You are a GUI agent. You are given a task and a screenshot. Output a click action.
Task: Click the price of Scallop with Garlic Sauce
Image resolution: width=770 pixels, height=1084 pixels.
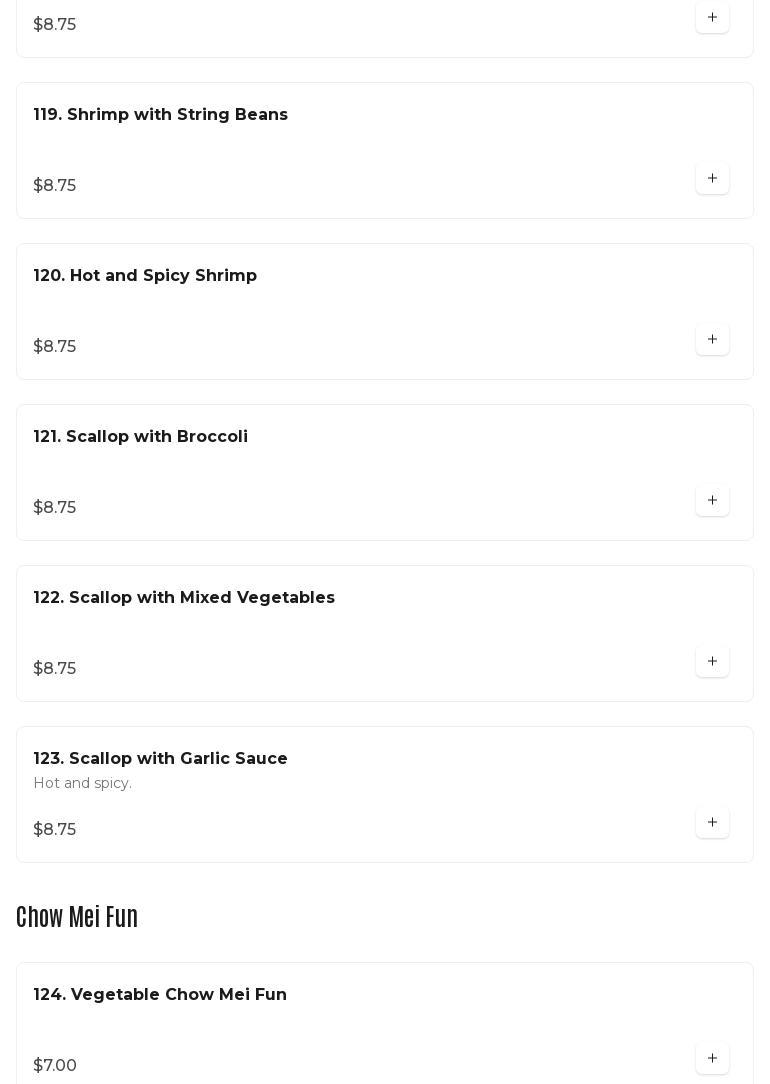(x=55, y=830)
